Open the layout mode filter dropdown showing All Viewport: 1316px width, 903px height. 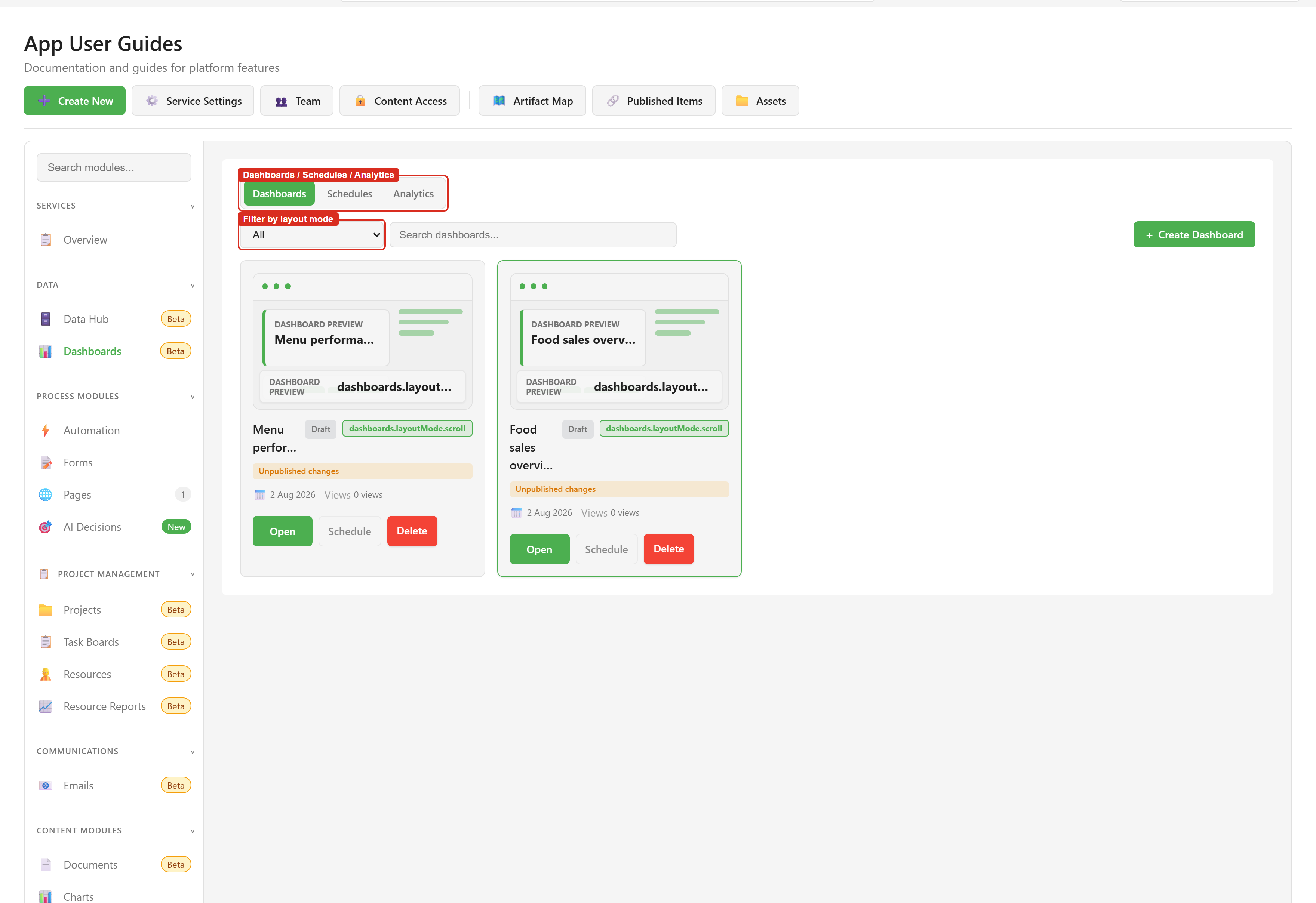312,235
